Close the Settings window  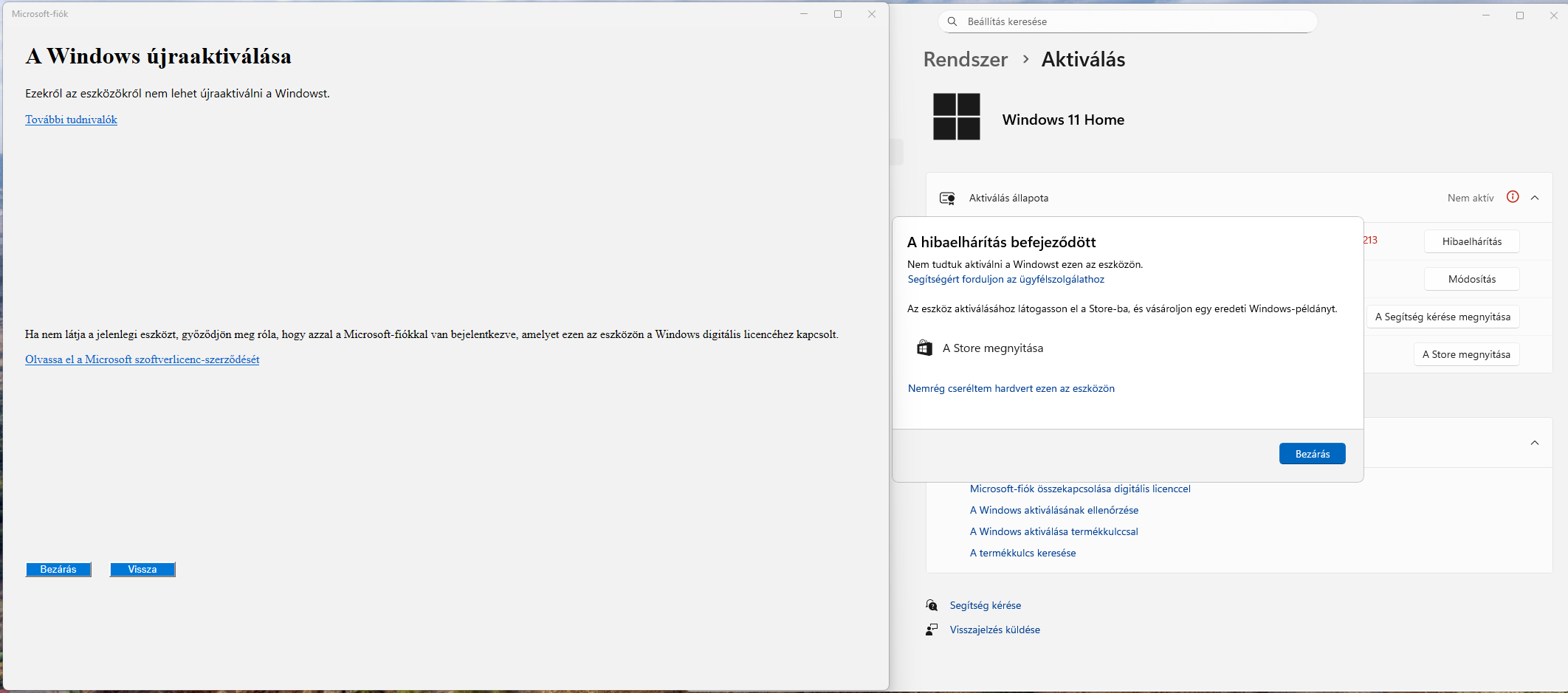click(1554, 15)
